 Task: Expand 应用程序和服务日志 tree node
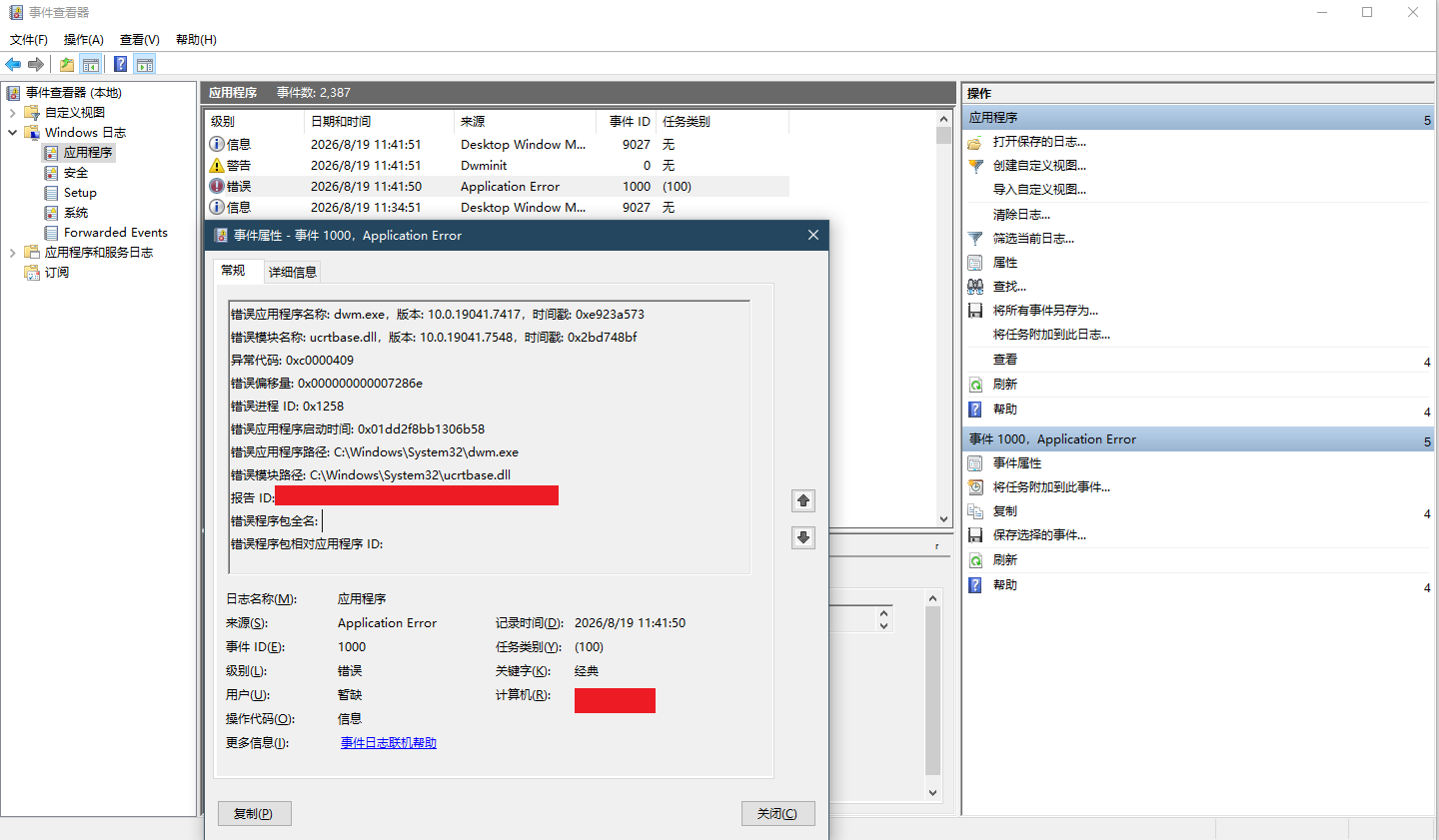click(x=12, y=253)
